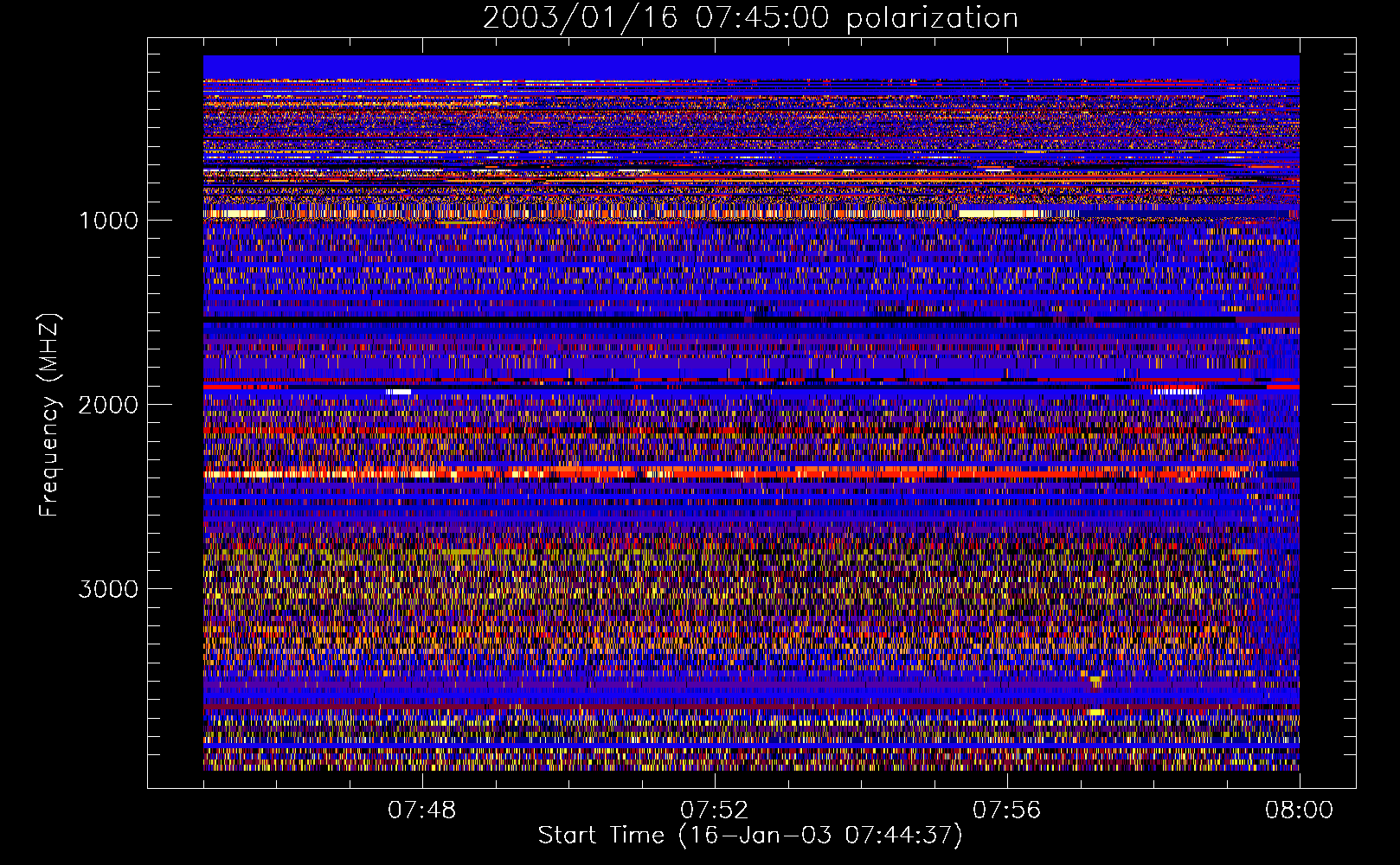Click the "07:48" time tick label
1400x865 pixels.
click(421, 811)
